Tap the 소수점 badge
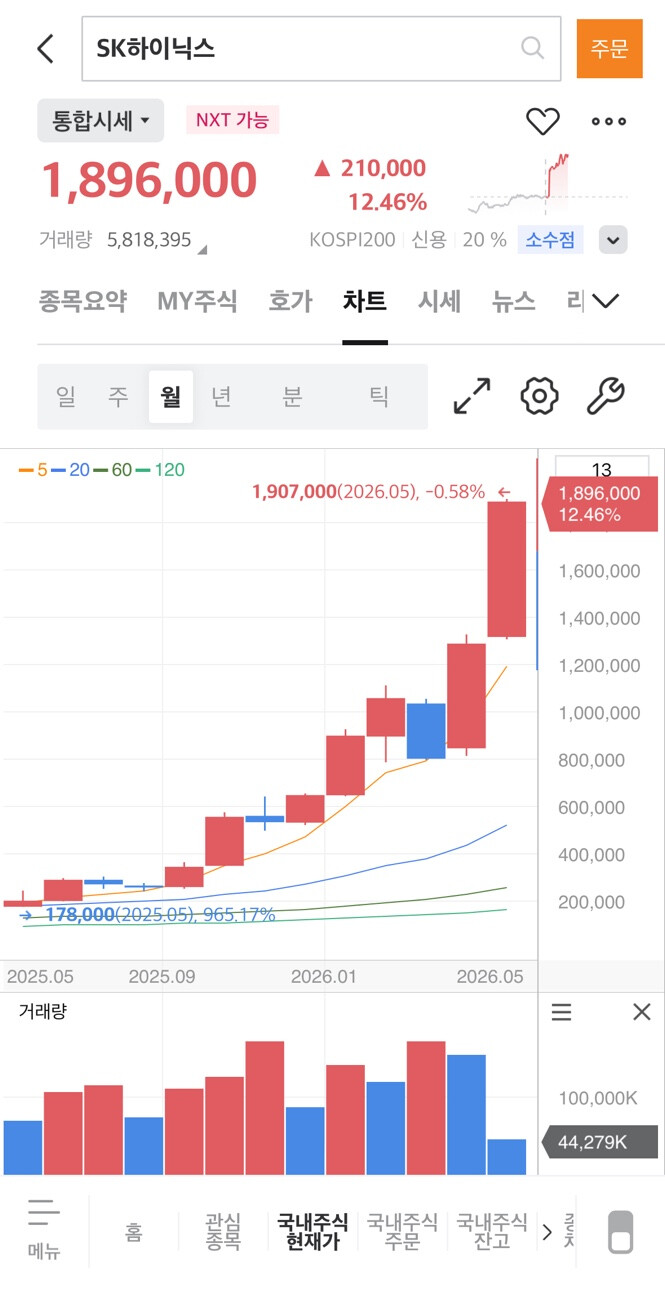This screenshot has height=1290, width=665. (x=549, y=240)
